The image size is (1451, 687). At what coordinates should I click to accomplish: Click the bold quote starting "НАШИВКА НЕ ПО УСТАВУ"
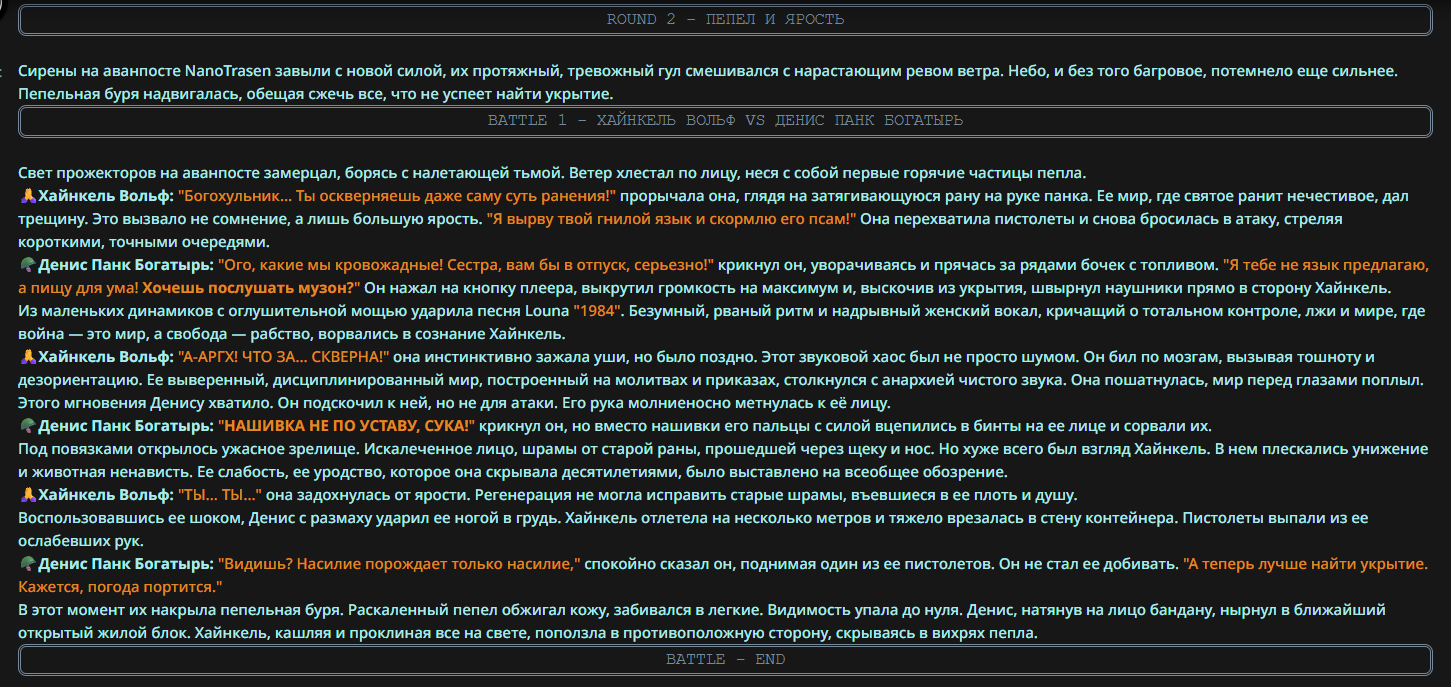point(346,426)
